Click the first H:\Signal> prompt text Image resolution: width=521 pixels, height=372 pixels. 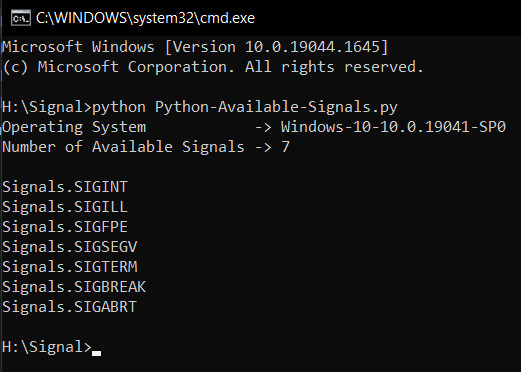(x=47, y=107)
